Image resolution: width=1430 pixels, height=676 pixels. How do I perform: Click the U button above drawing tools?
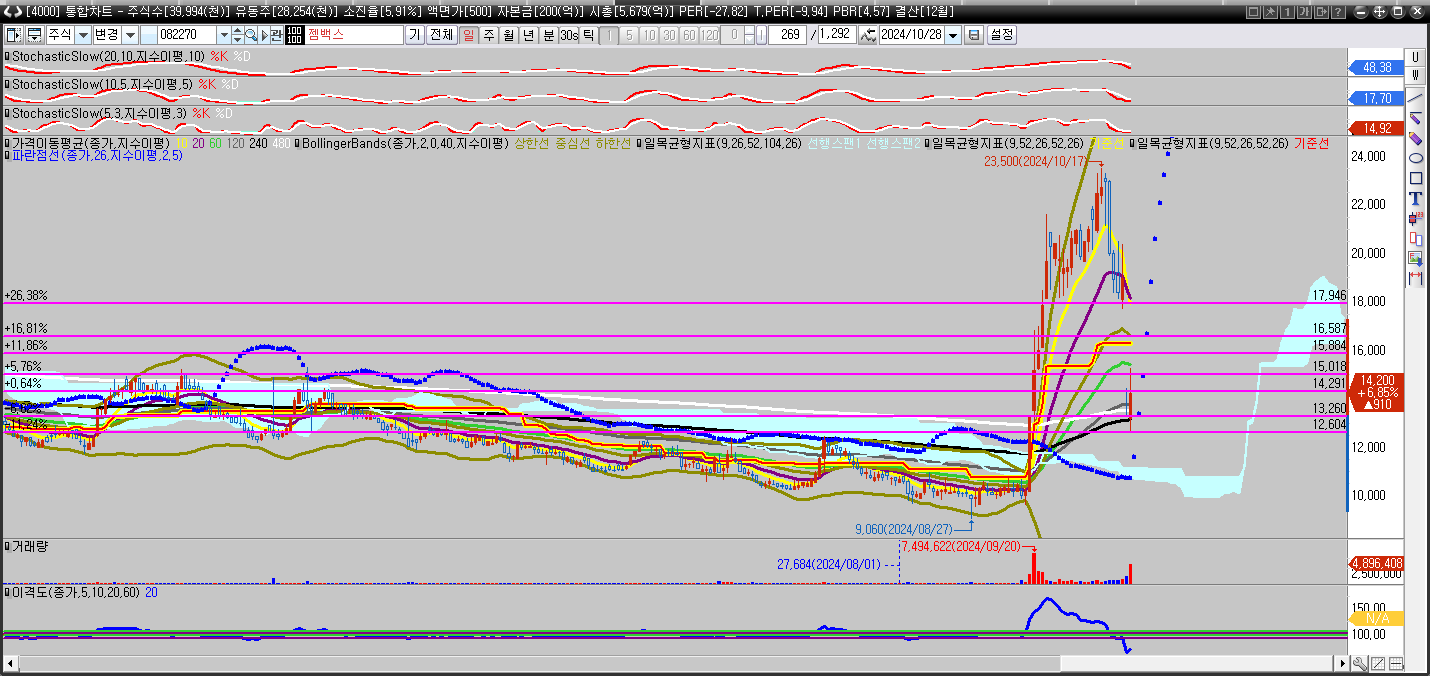[1415, 56]
